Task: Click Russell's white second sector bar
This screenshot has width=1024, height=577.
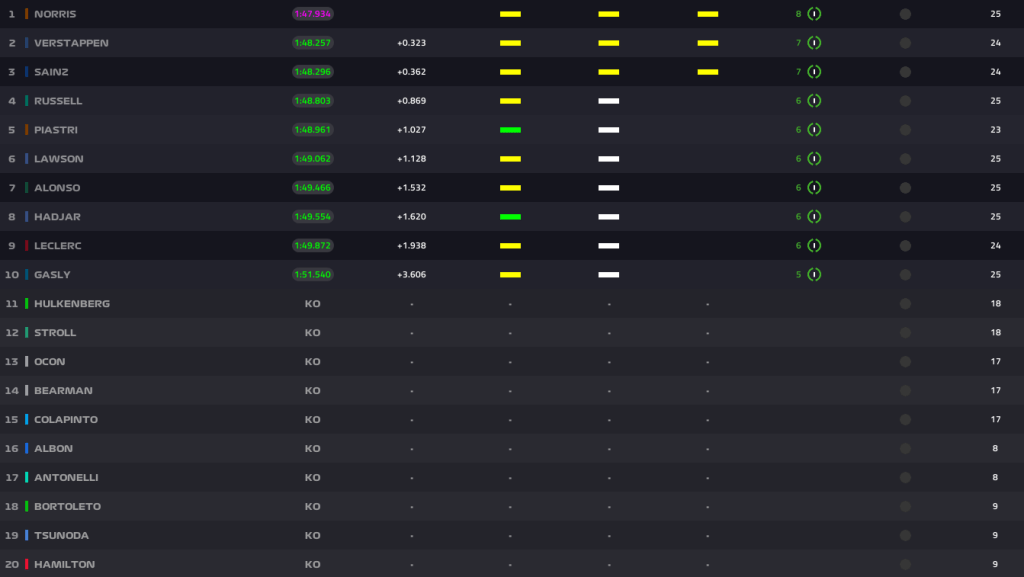Action: point(609,101)
